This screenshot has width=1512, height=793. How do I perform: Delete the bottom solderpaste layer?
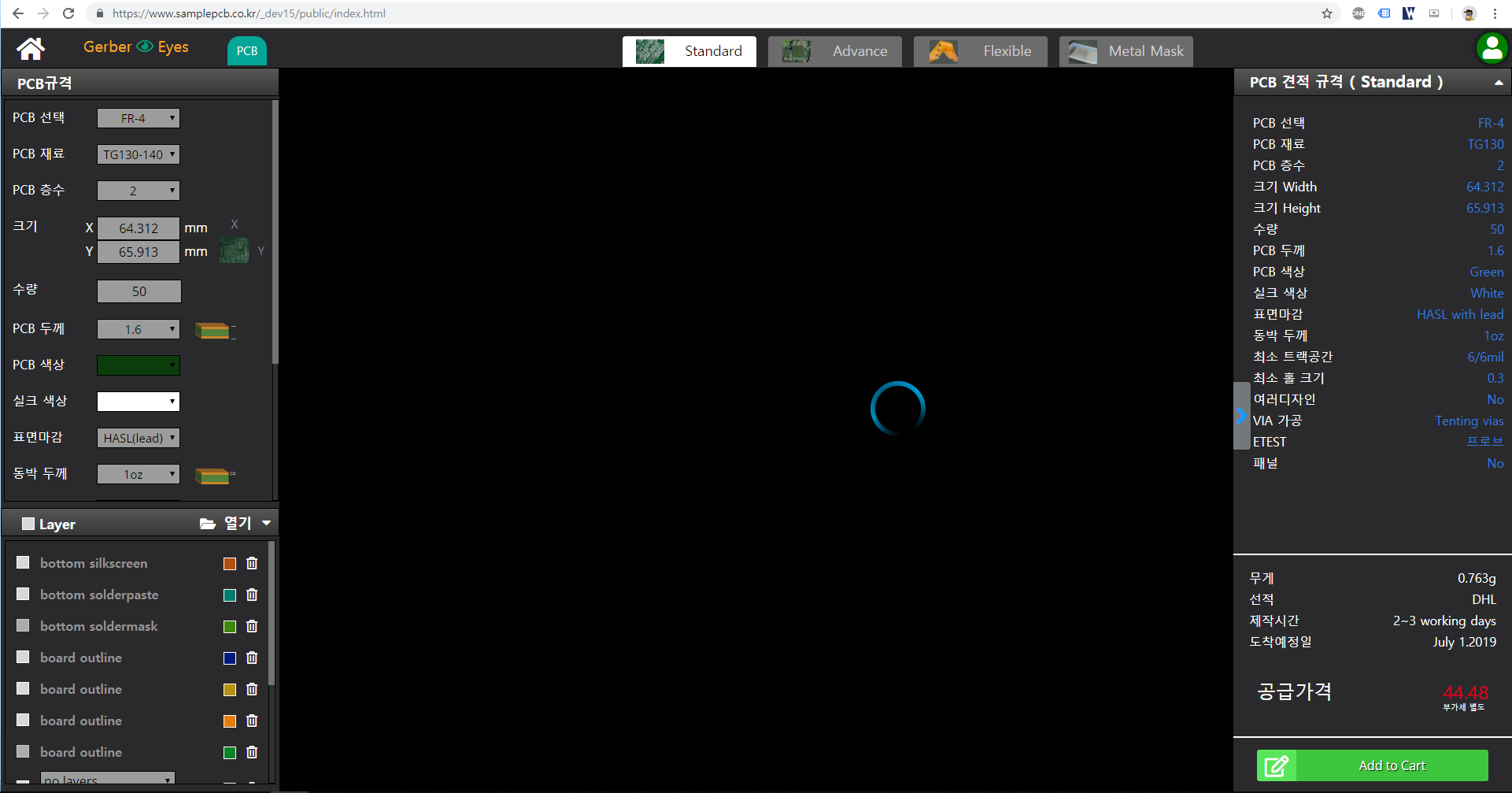click(252, 595)
